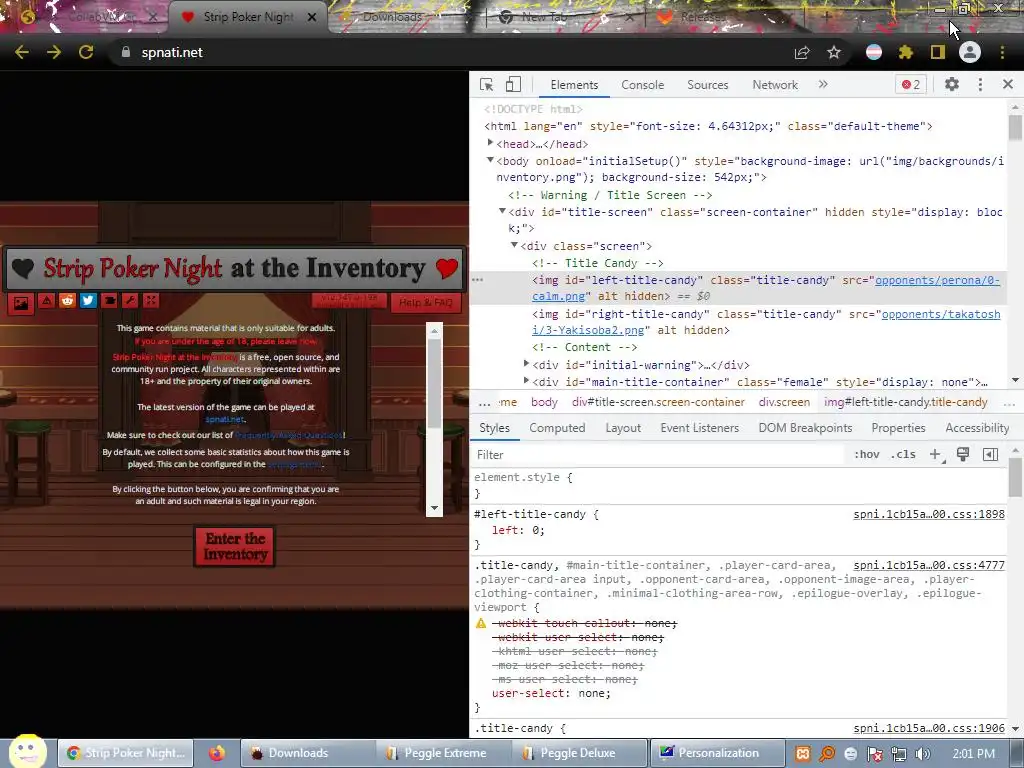1024x768 pixels.
Task: Open the DOM Breakpoints tab
Action: pos(805,428)
